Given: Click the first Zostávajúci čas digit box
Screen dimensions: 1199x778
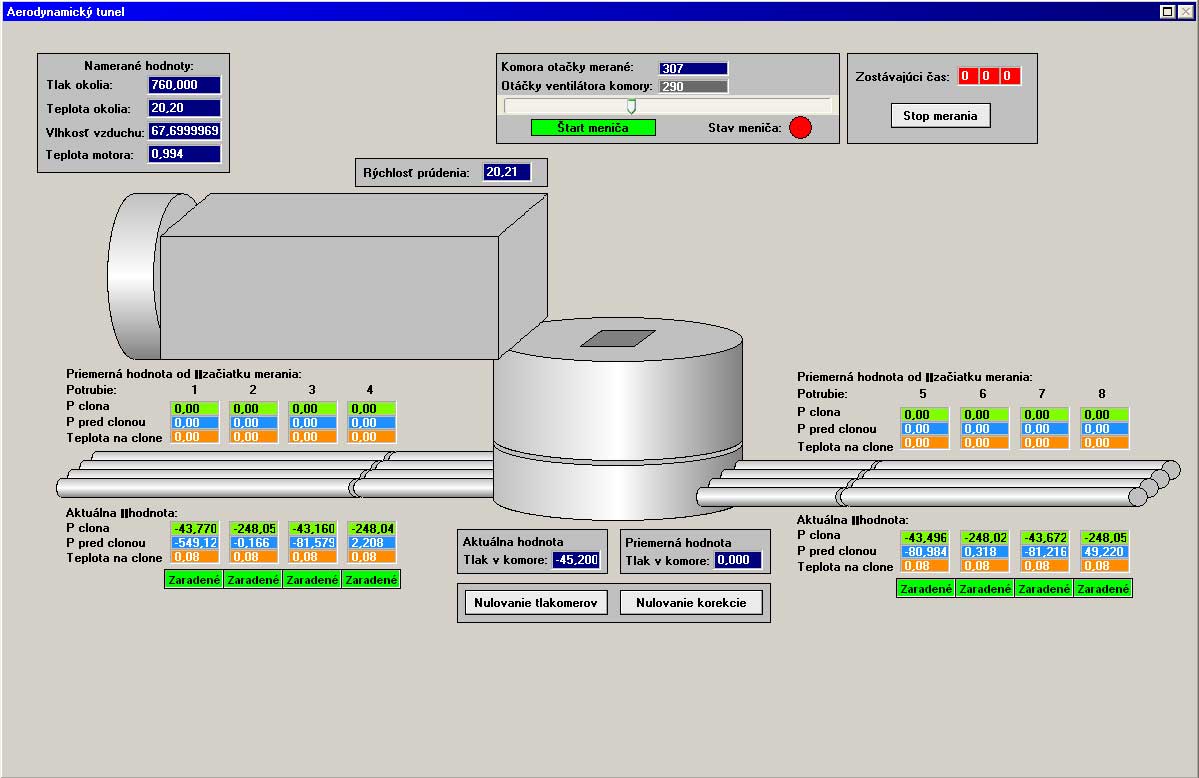Looking at the screenshot, I should pos(967,76).
